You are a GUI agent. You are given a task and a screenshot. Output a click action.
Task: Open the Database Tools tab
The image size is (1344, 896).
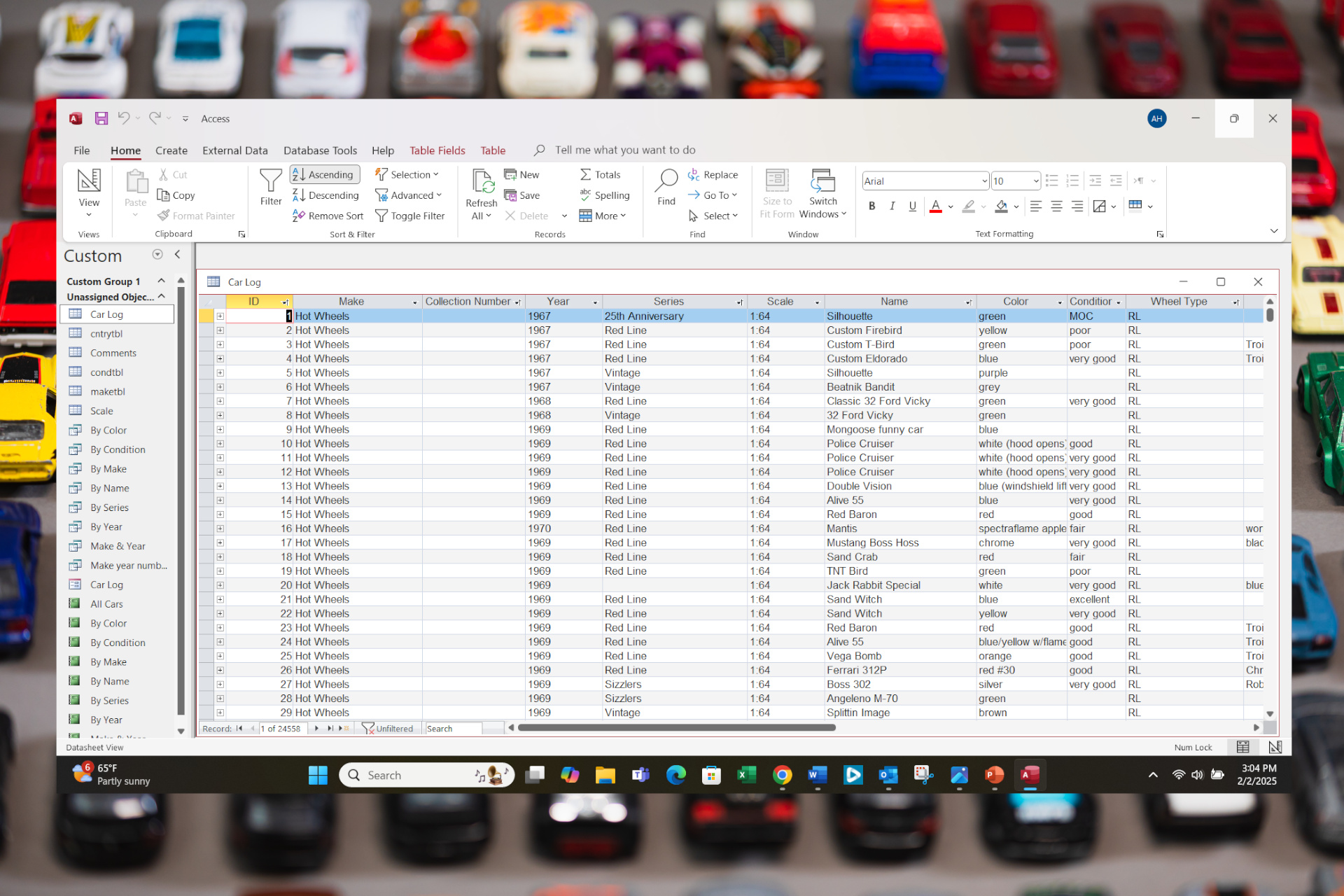click(x=320, y=150)
